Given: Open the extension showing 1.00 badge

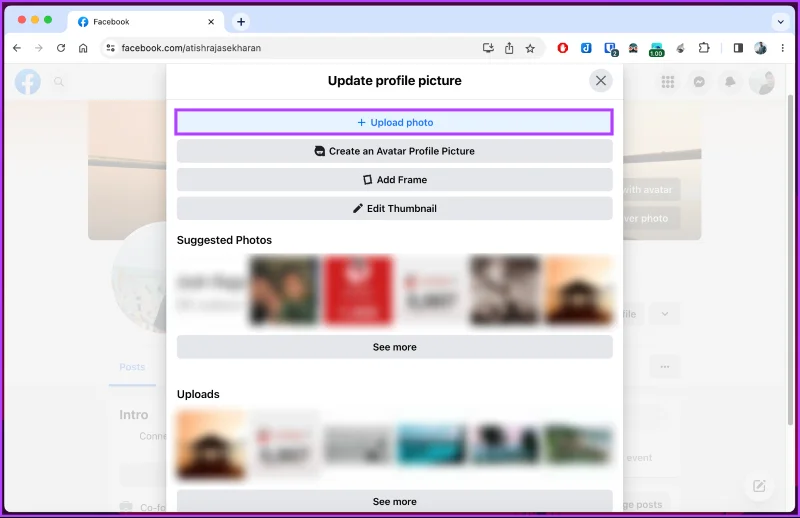Looking at the screenshot, I should (656, 49).
